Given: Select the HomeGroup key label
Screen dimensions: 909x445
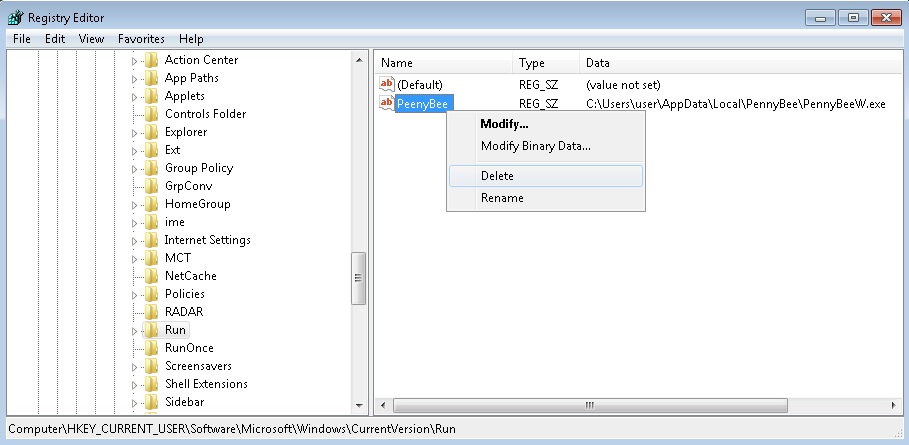Looking at the screenshot, I should point(198,204).
